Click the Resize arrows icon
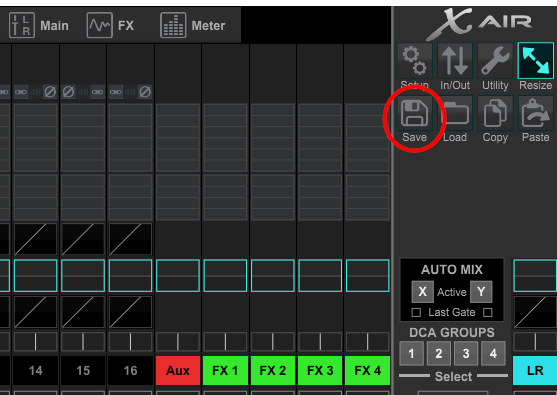Viewport: 557px width, 395px height. coord(536,61)
